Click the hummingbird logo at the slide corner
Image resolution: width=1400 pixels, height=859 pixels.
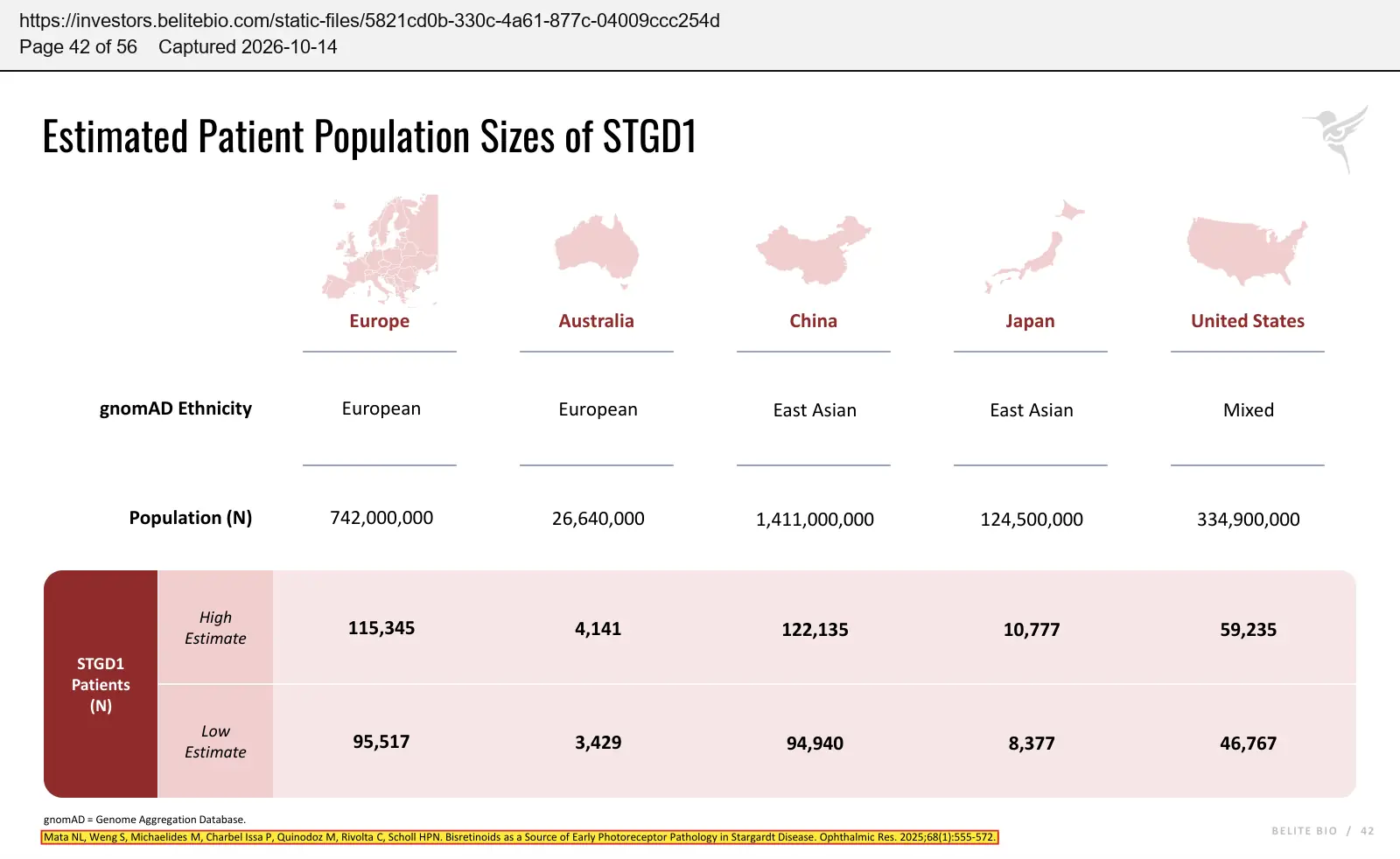(x=1336, y=139)
